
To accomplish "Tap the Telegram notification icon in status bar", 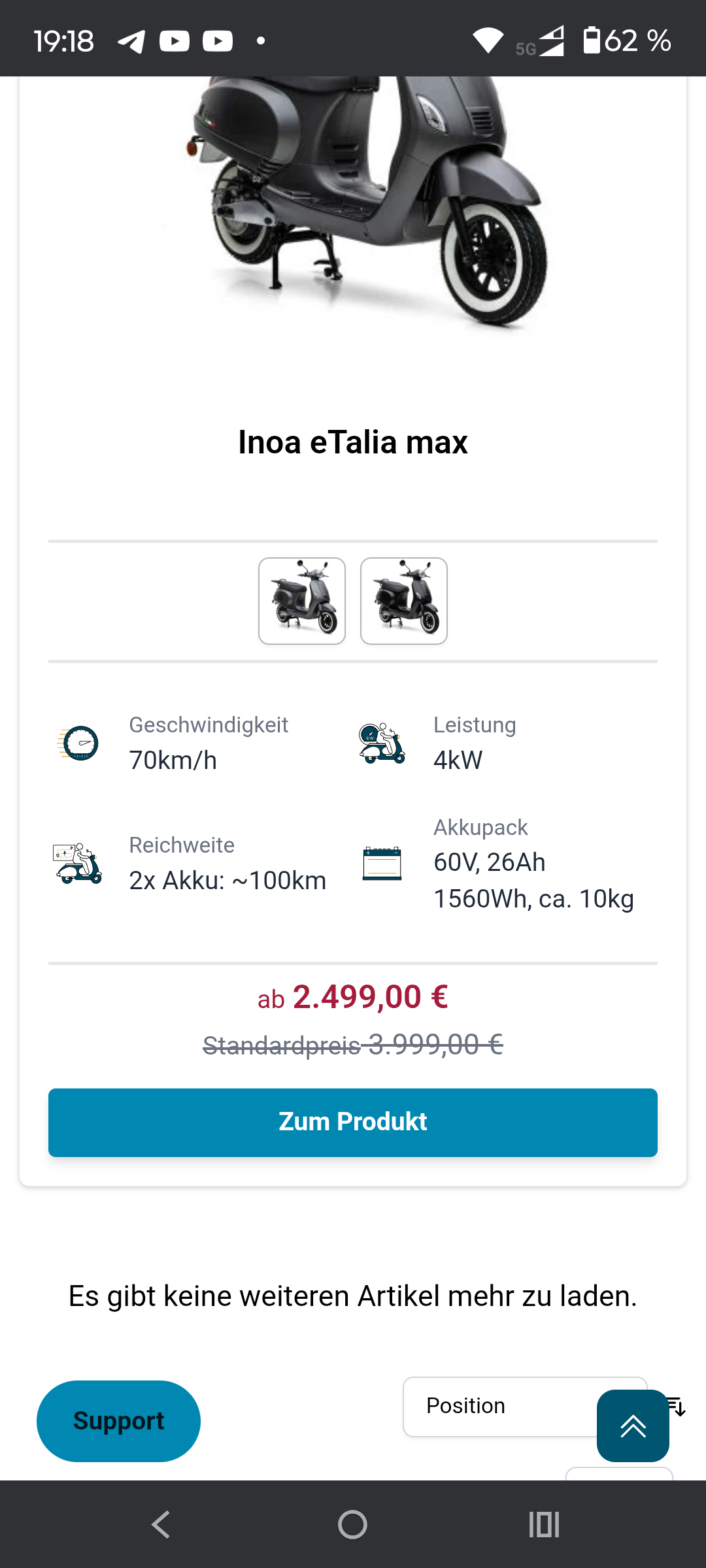I will pos(131,41).
